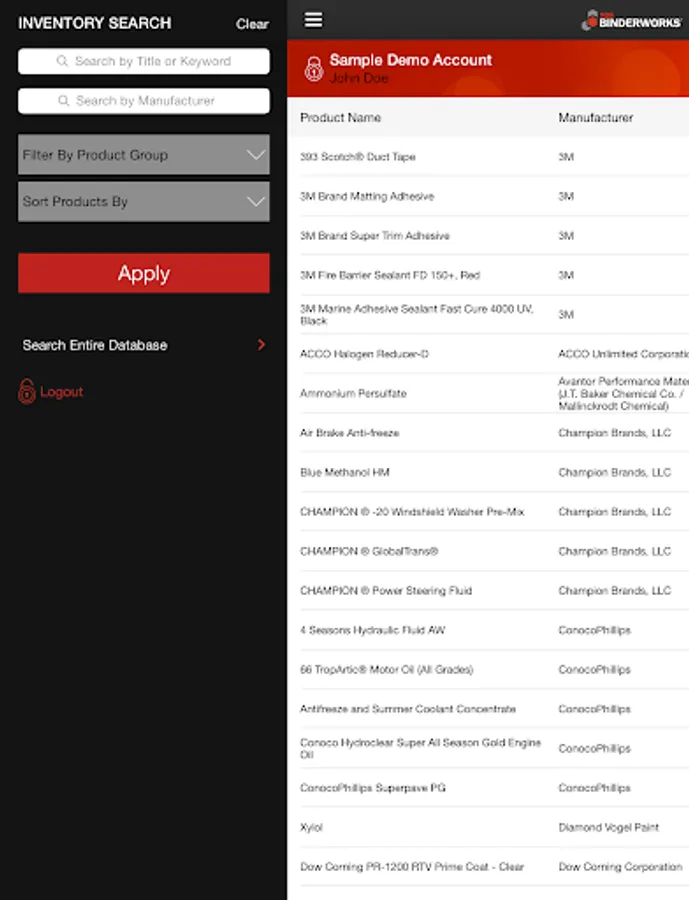Viewport: 689px width, 900px height.
Task: Select Antifreeze and Summer Coolant Concentrate
Action: pos(408,709)
